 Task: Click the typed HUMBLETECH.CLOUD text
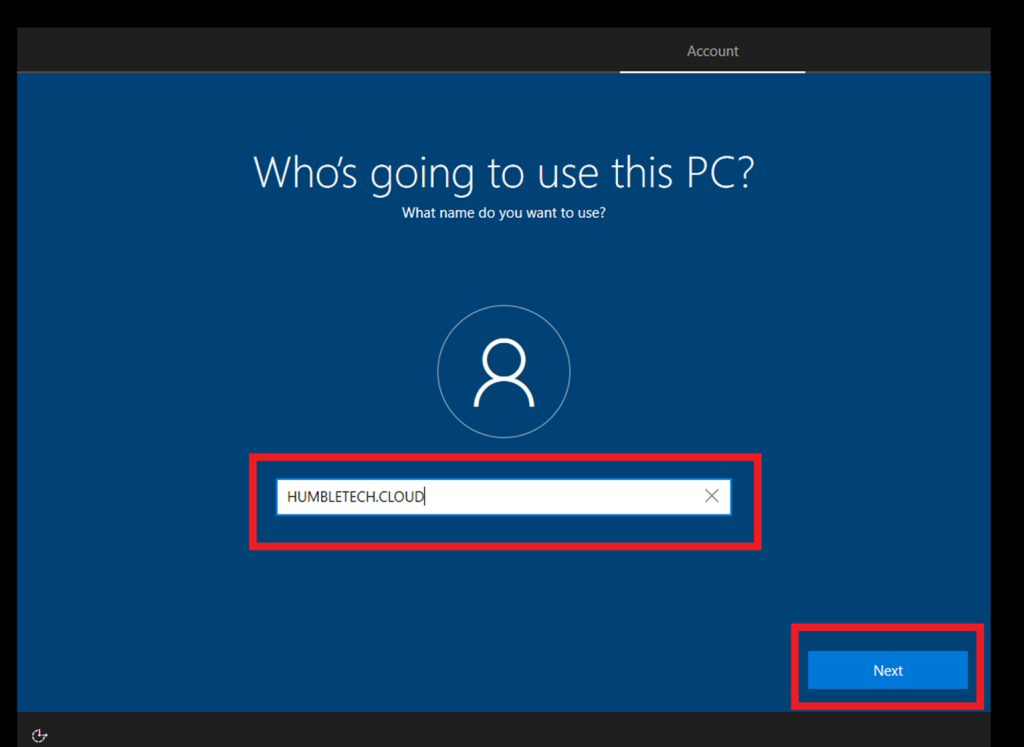[x=355, y=497]
